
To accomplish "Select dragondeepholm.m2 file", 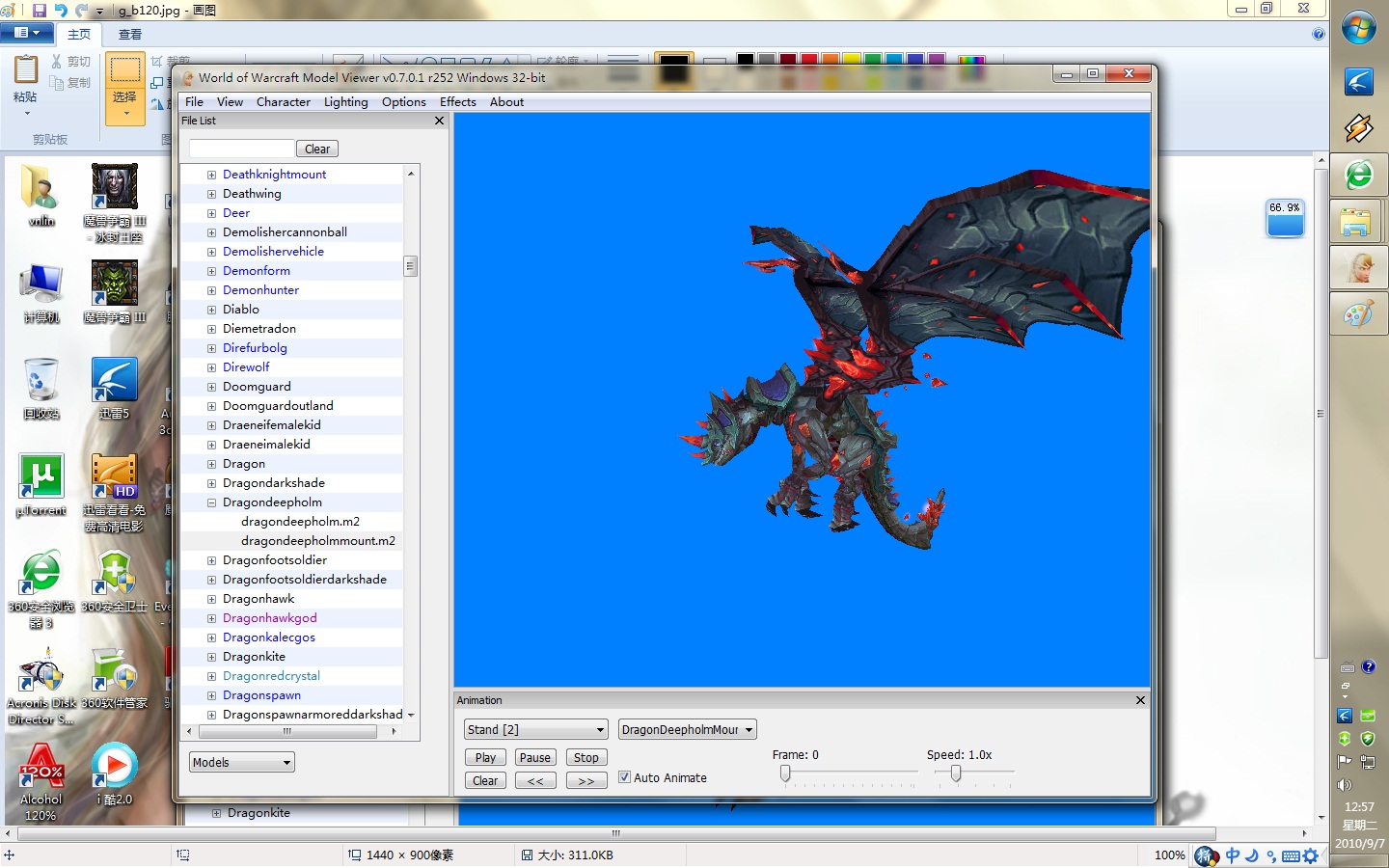I will point(300,522).
